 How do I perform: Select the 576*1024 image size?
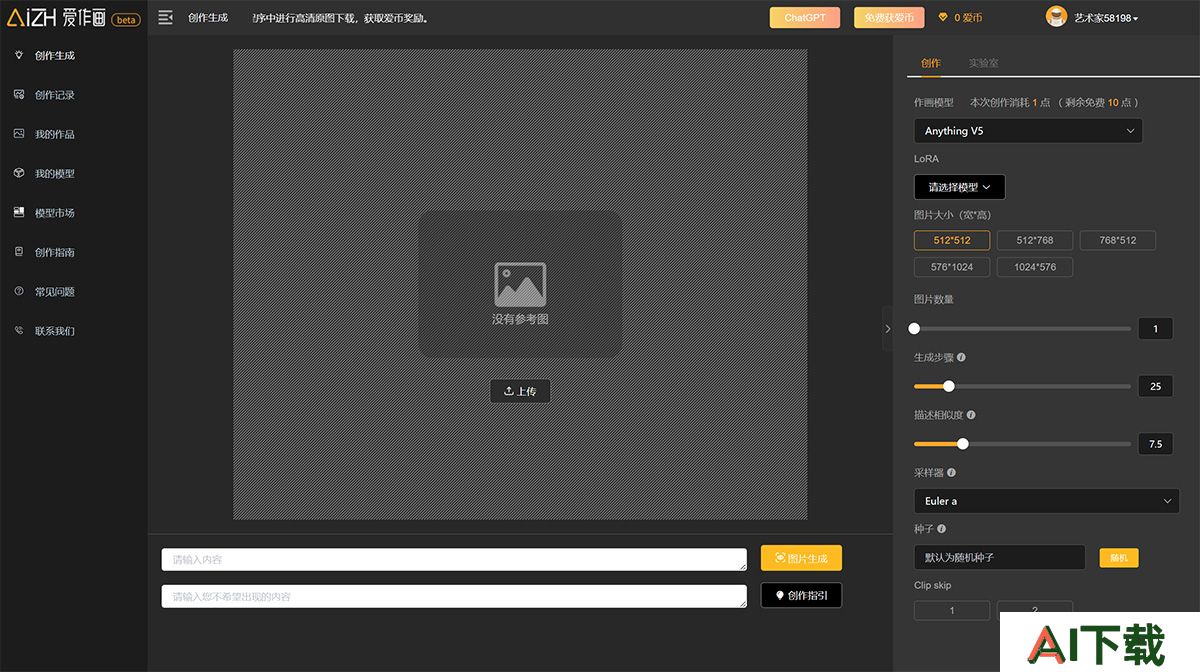click(952, 267)
